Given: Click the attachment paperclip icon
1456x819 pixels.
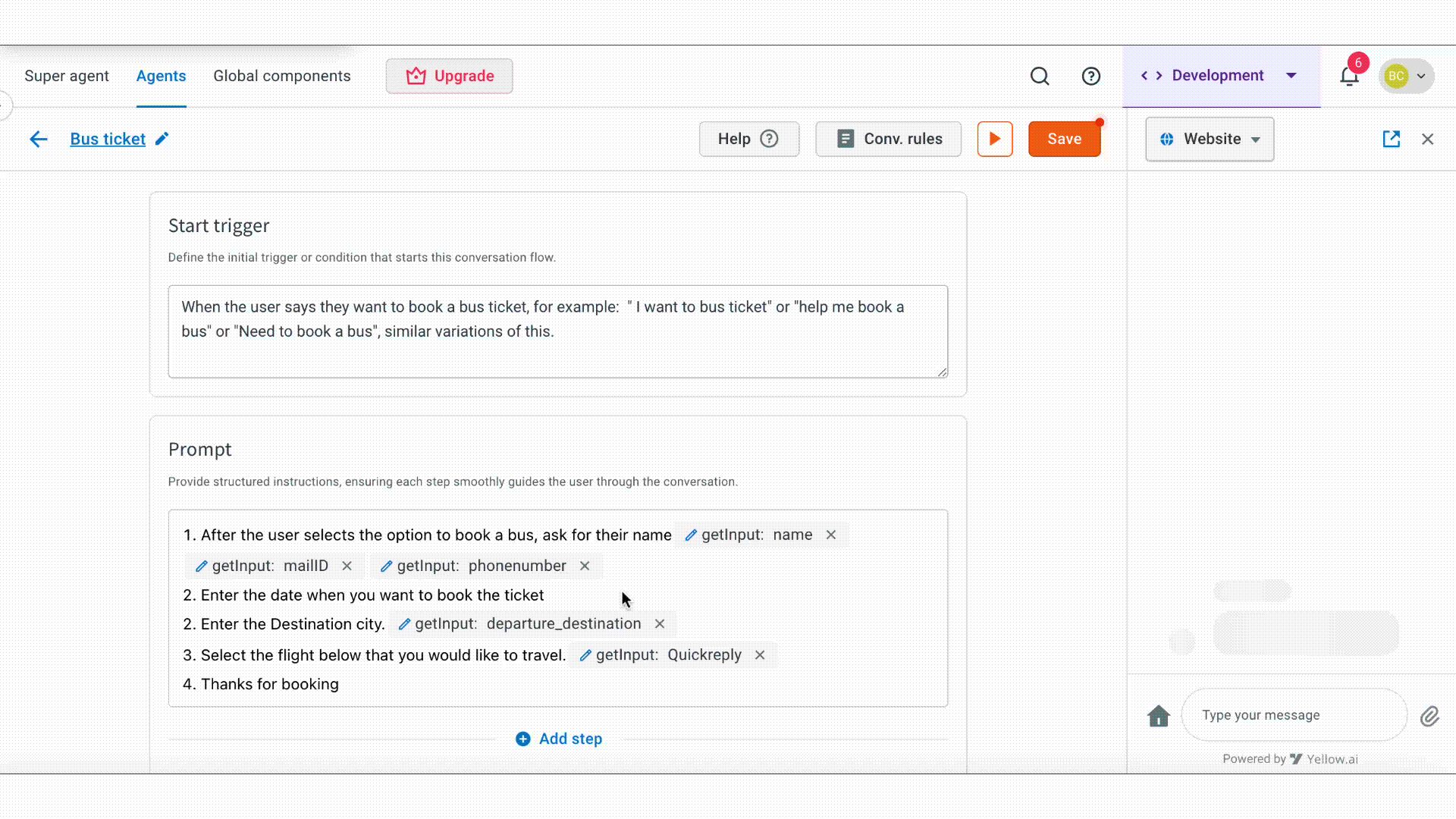Looking at the screenshot, I should point(1429,716).
